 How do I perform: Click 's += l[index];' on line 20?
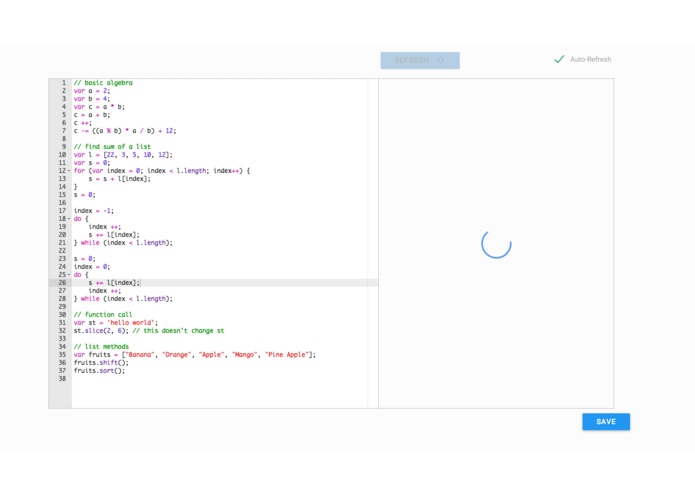[x=114, y=235]
